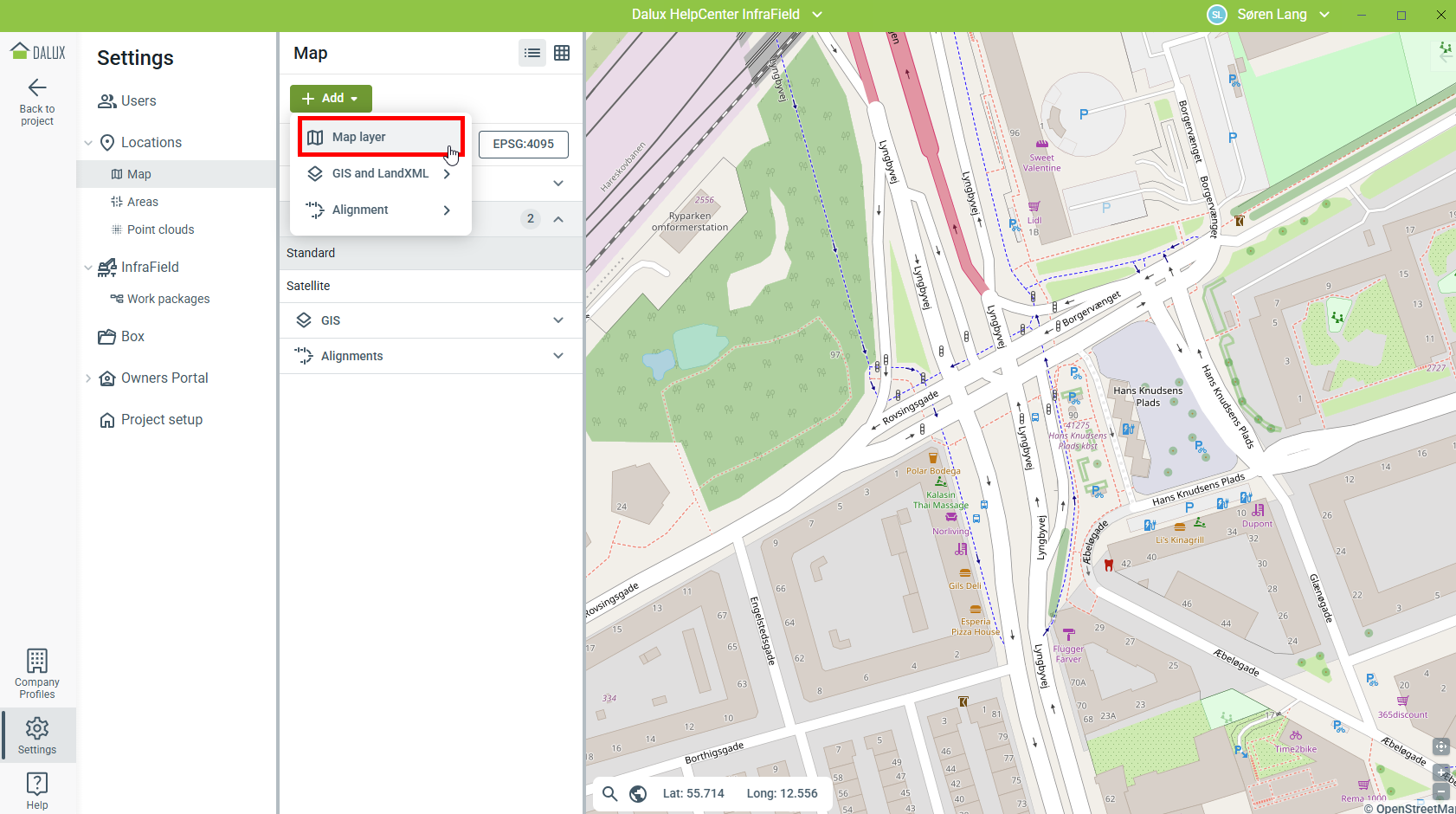
Task: Open Company Profiles from the sidebar
Action: (37, 674)
